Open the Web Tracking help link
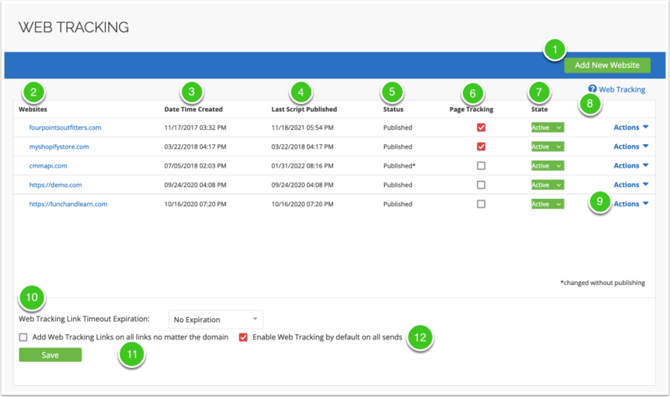The image size is (670, 397). point(622,90)
